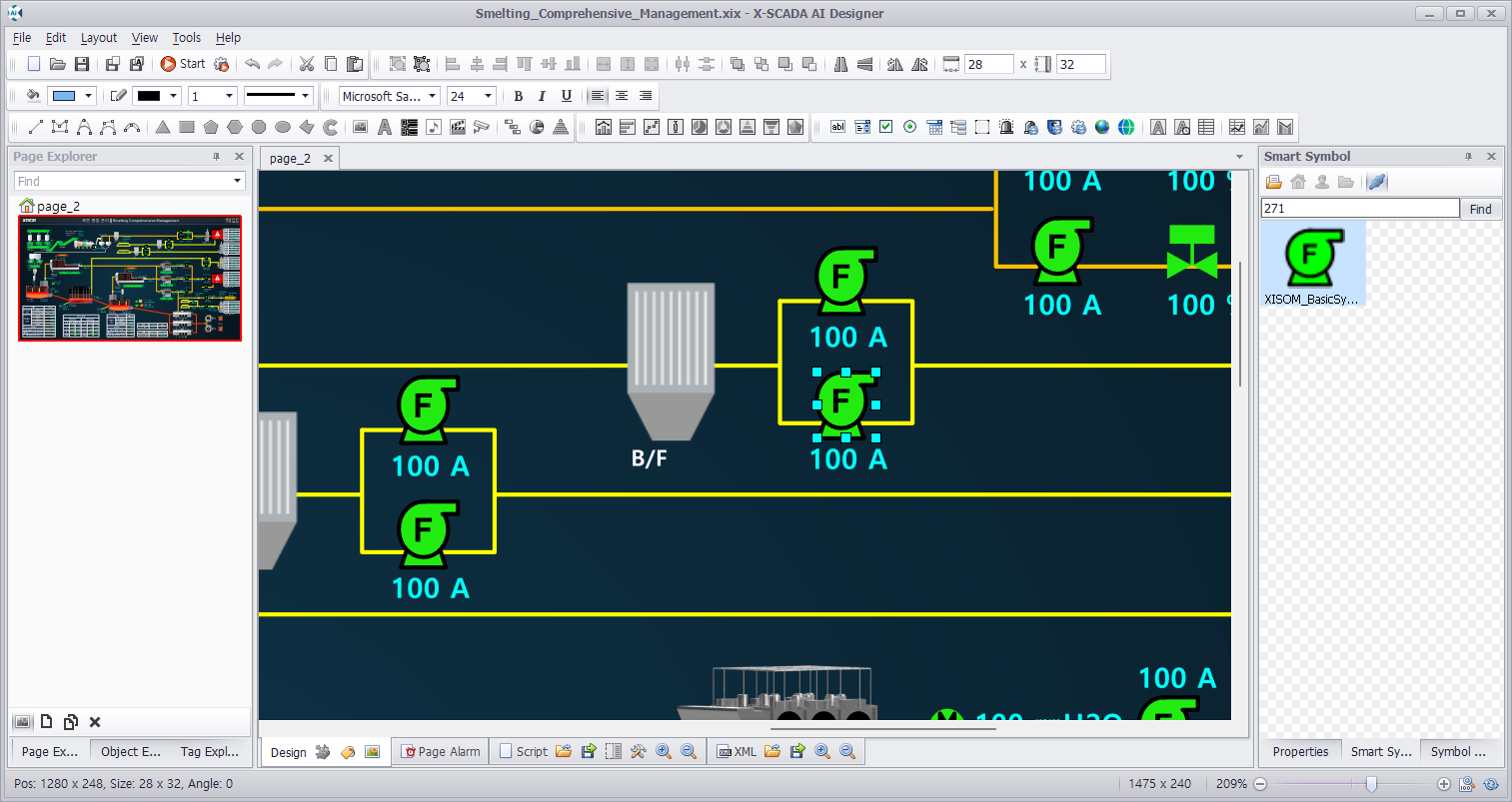The height and width of the screenshot is (802, 1512).
Task: Click the Smart Symbol search field containing 271
Action: [x=1360, y=208]
